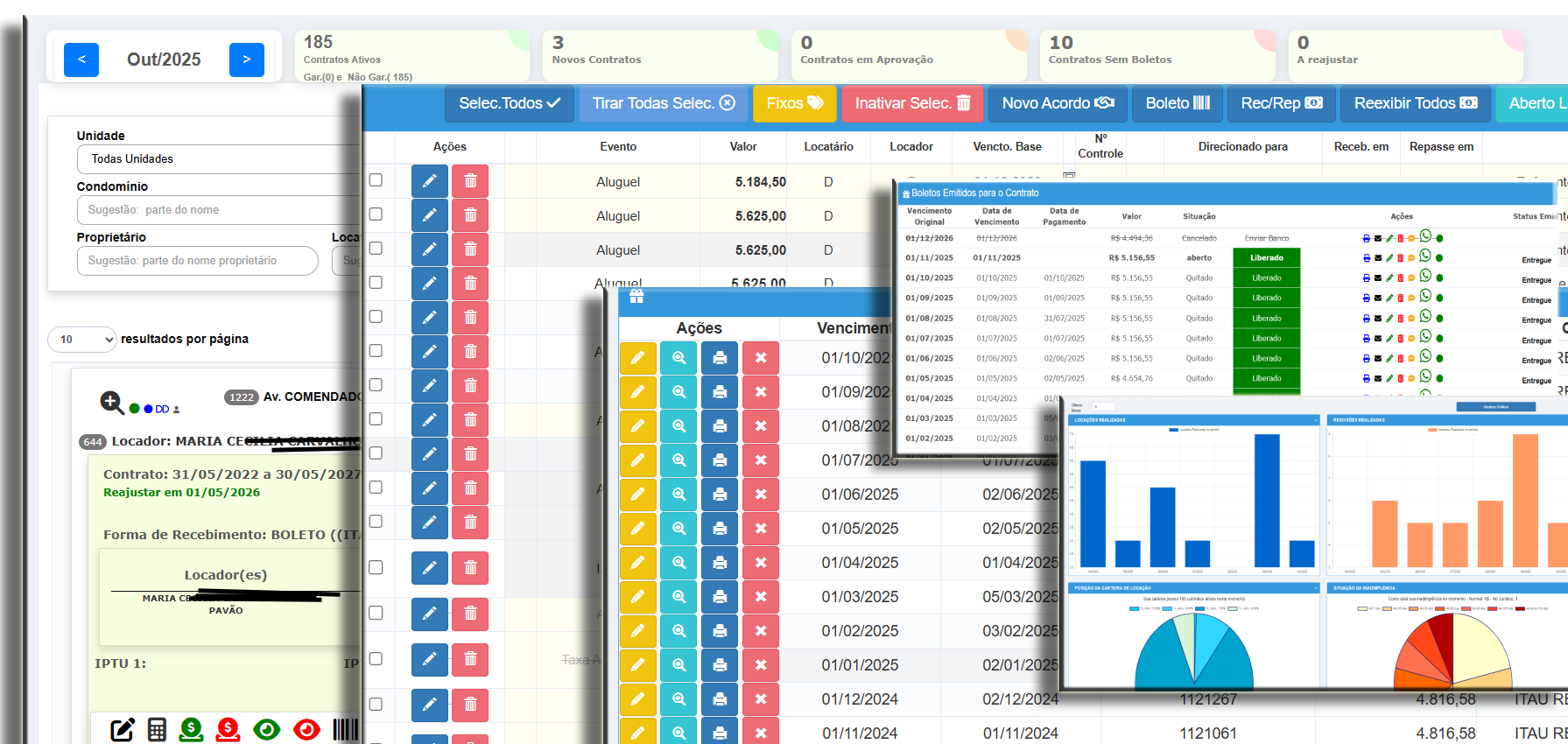The height and width of the screenshot is (744, 1568).
Task: Click the green dollar receipt icon
Action: (192, 729)
